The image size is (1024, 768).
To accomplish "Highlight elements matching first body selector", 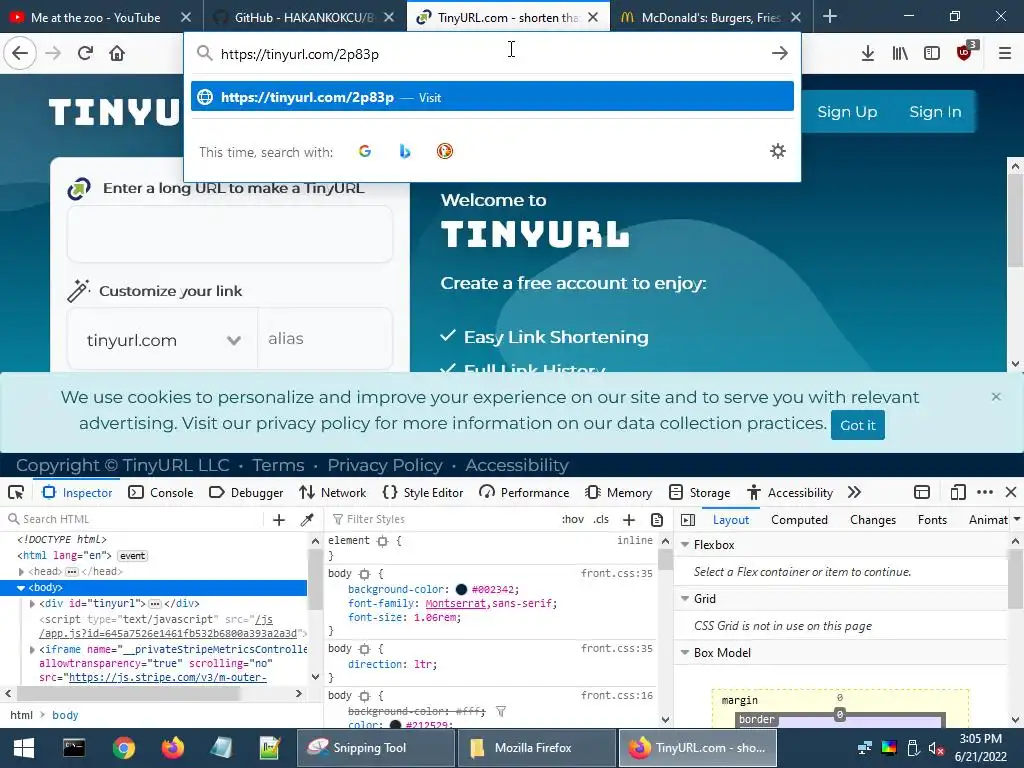I will click(x=364, y=574).
